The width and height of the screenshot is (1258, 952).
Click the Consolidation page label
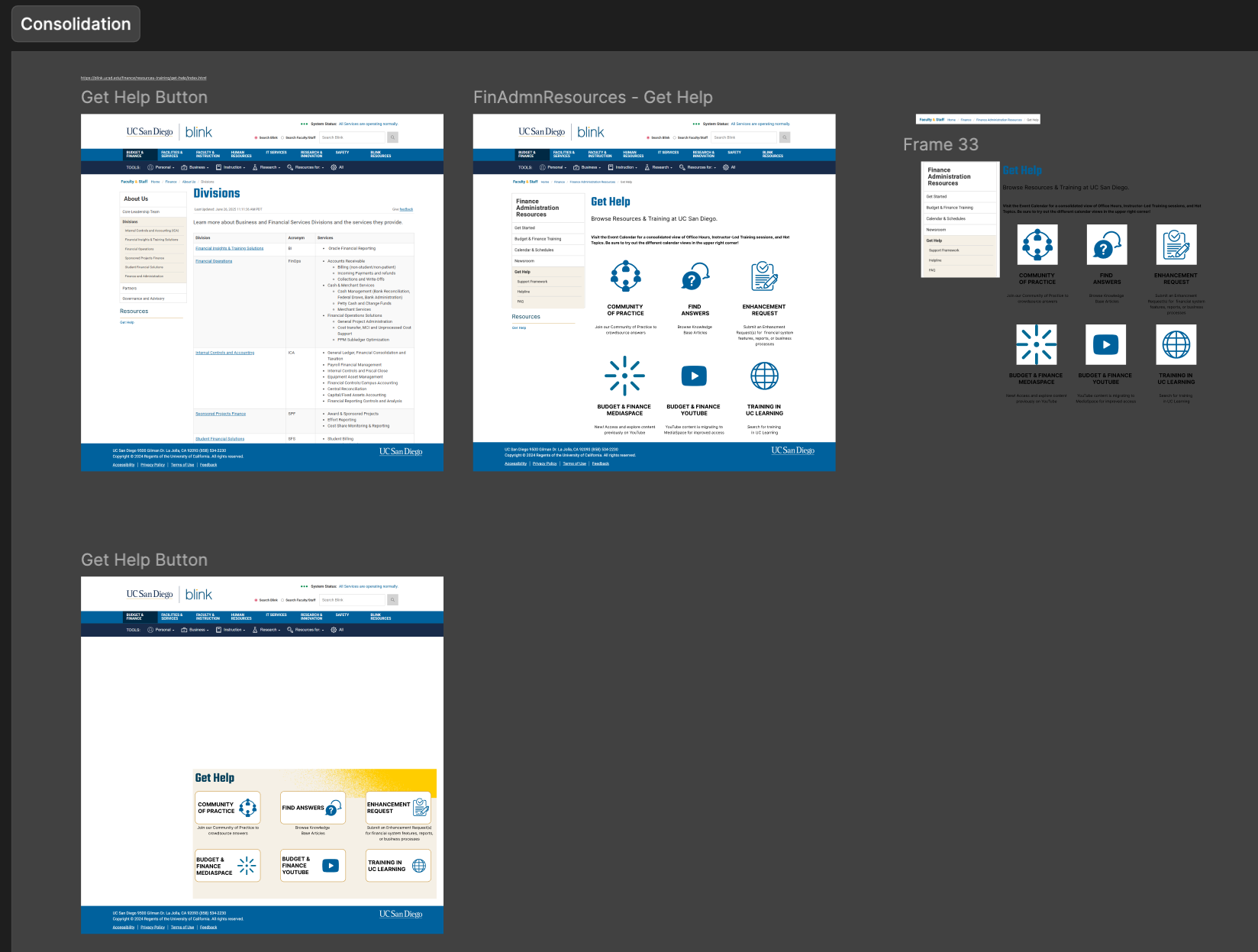pos(76,24)
